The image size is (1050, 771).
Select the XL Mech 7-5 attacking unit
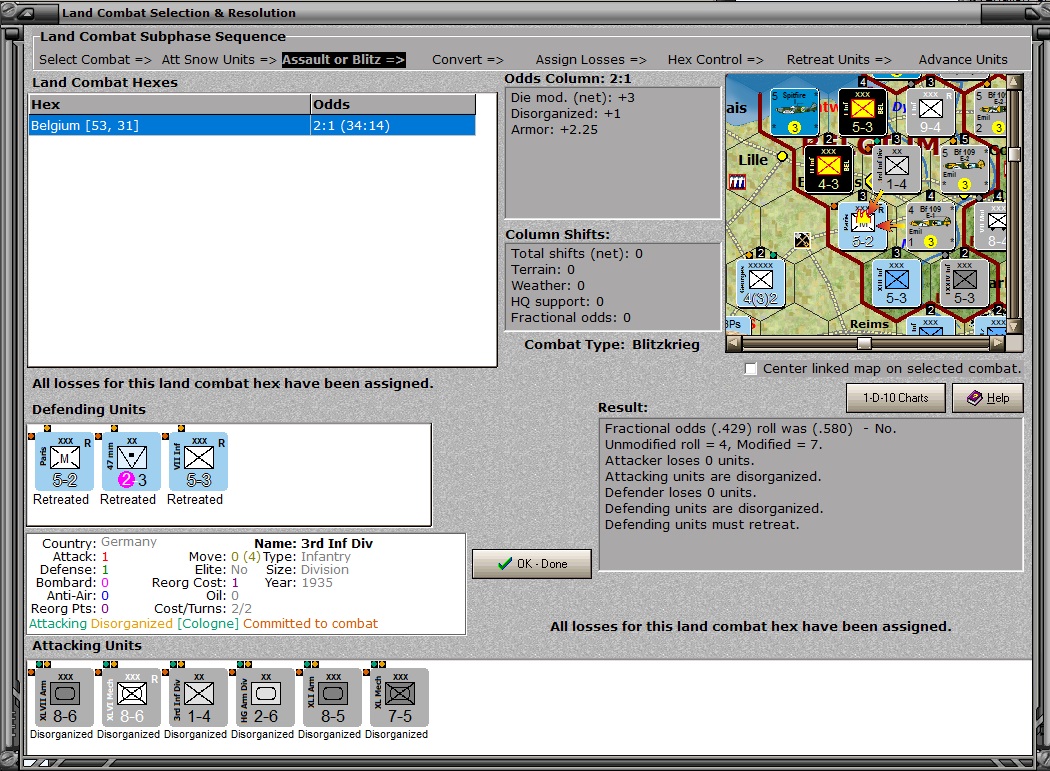[x=399, y=697]
